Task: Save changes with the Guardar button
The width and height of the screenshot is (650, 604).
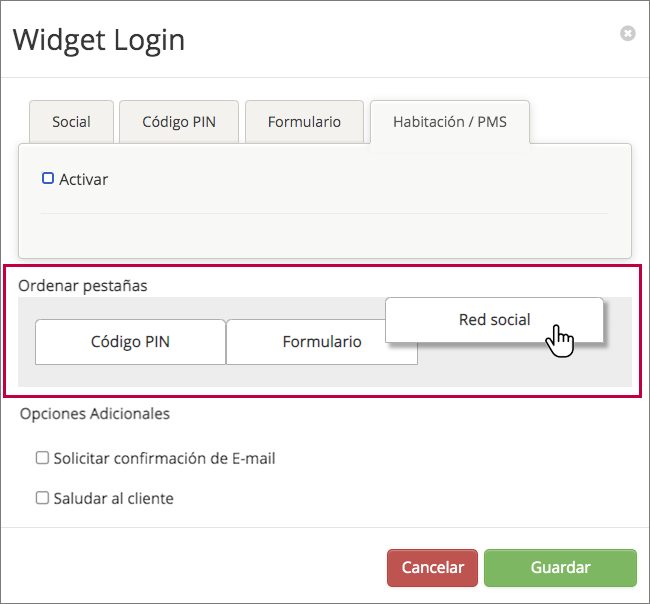Action: (x=560, y=567)
